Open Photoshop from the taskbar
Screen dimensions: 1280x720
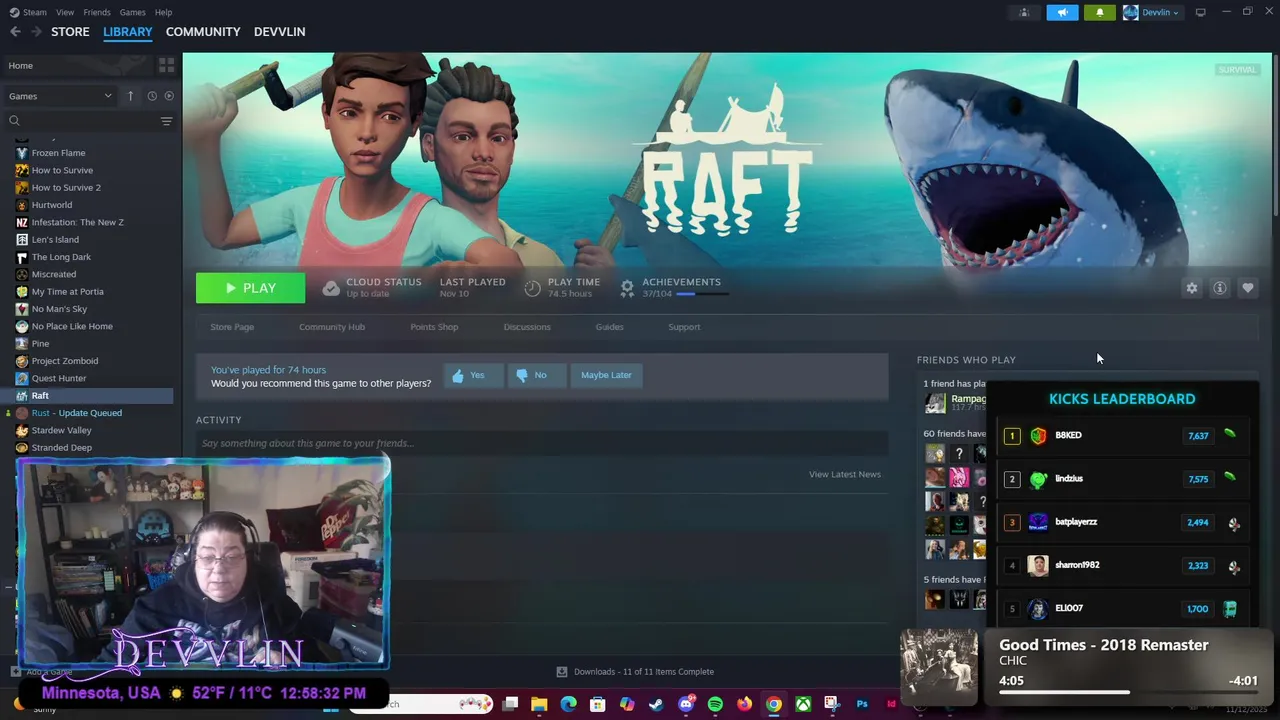click(x=861, y=704)
